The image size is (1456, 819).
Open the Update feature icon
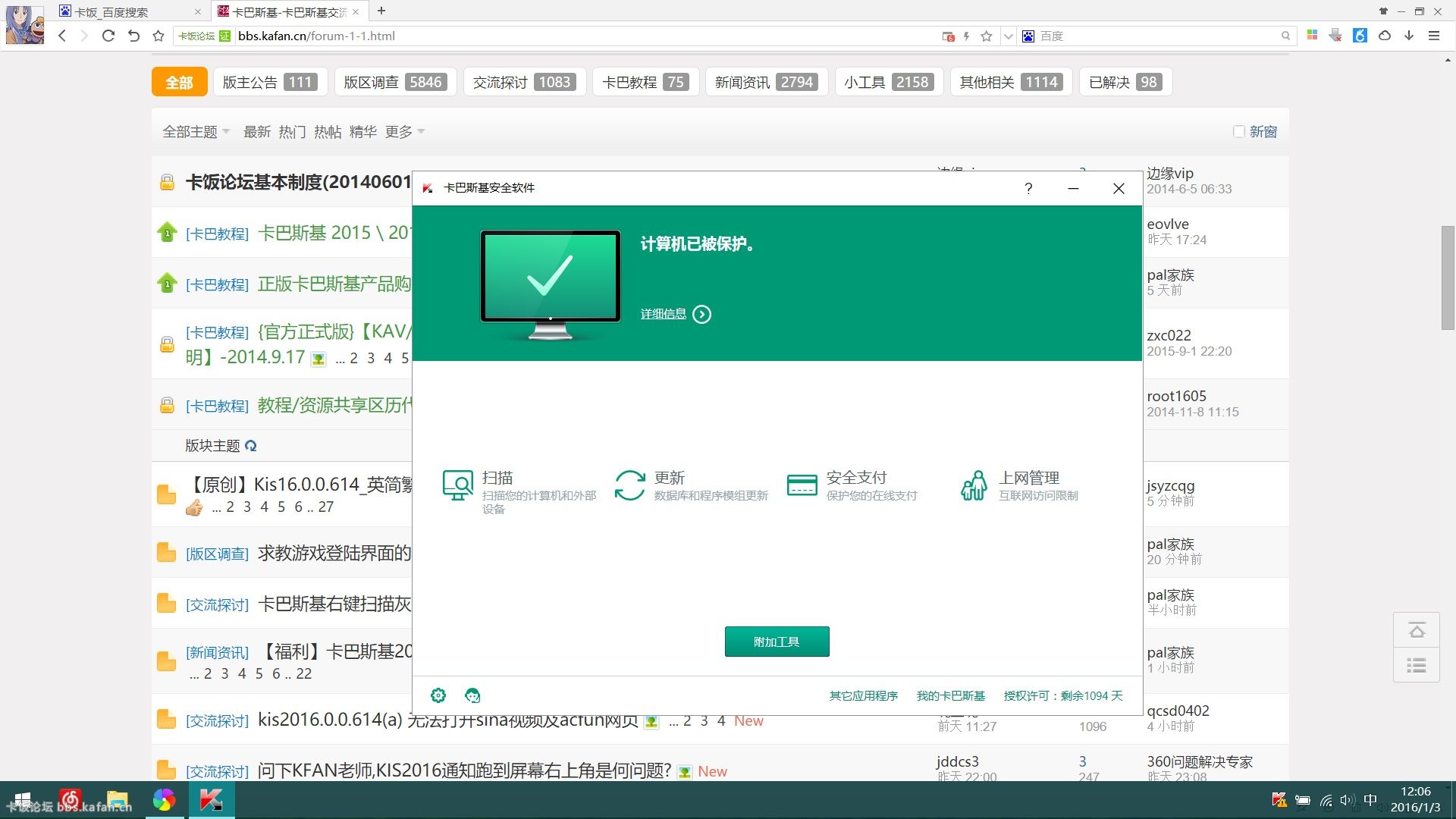629,485
